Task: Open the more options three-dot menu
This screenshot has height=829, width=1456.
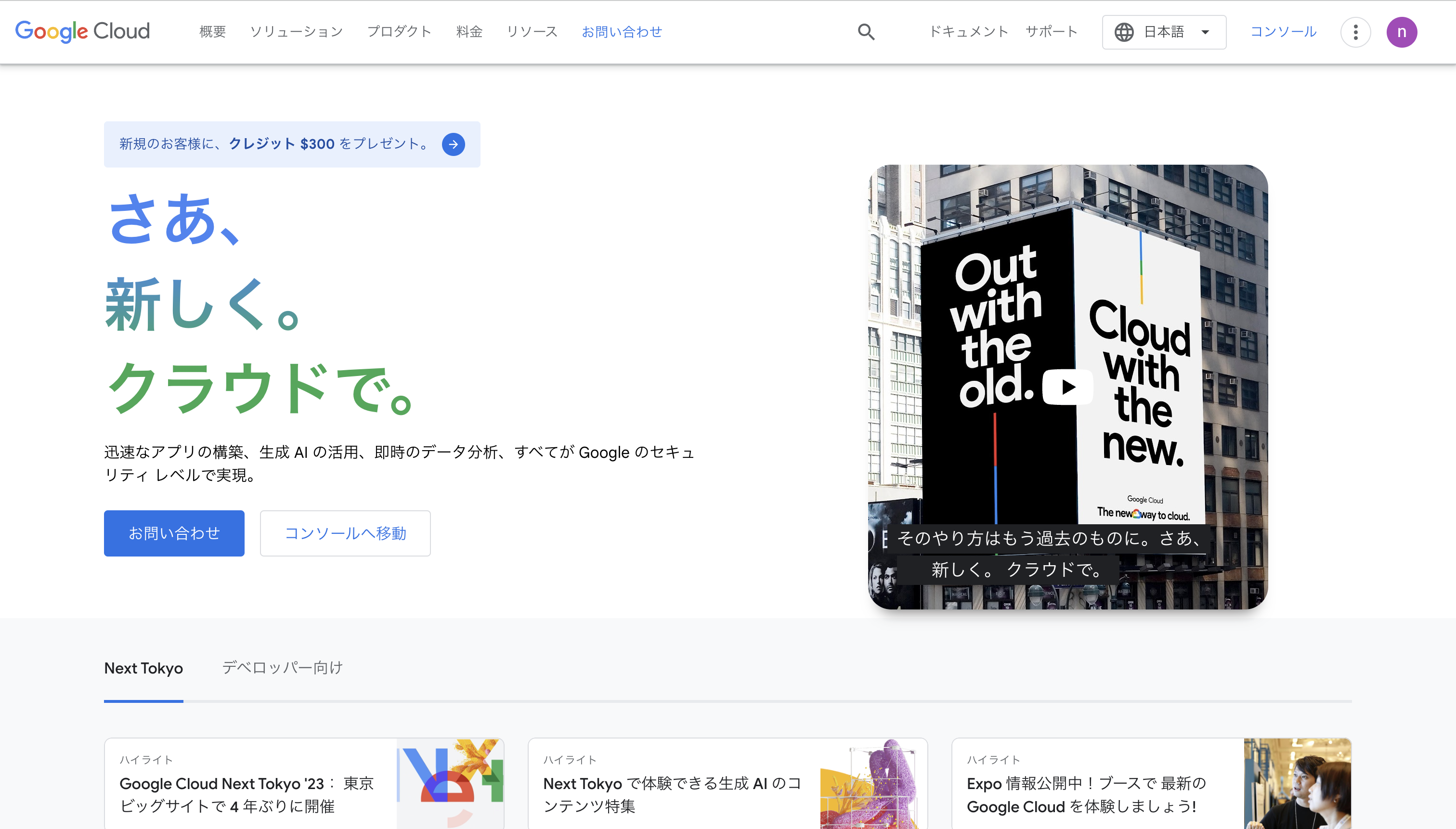Action: tap(1356, 32)
